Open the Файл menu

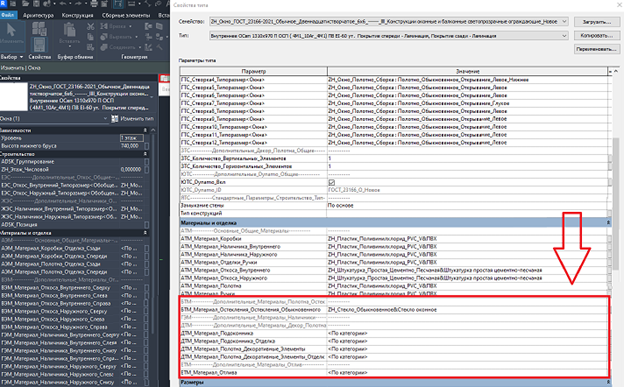8,15
